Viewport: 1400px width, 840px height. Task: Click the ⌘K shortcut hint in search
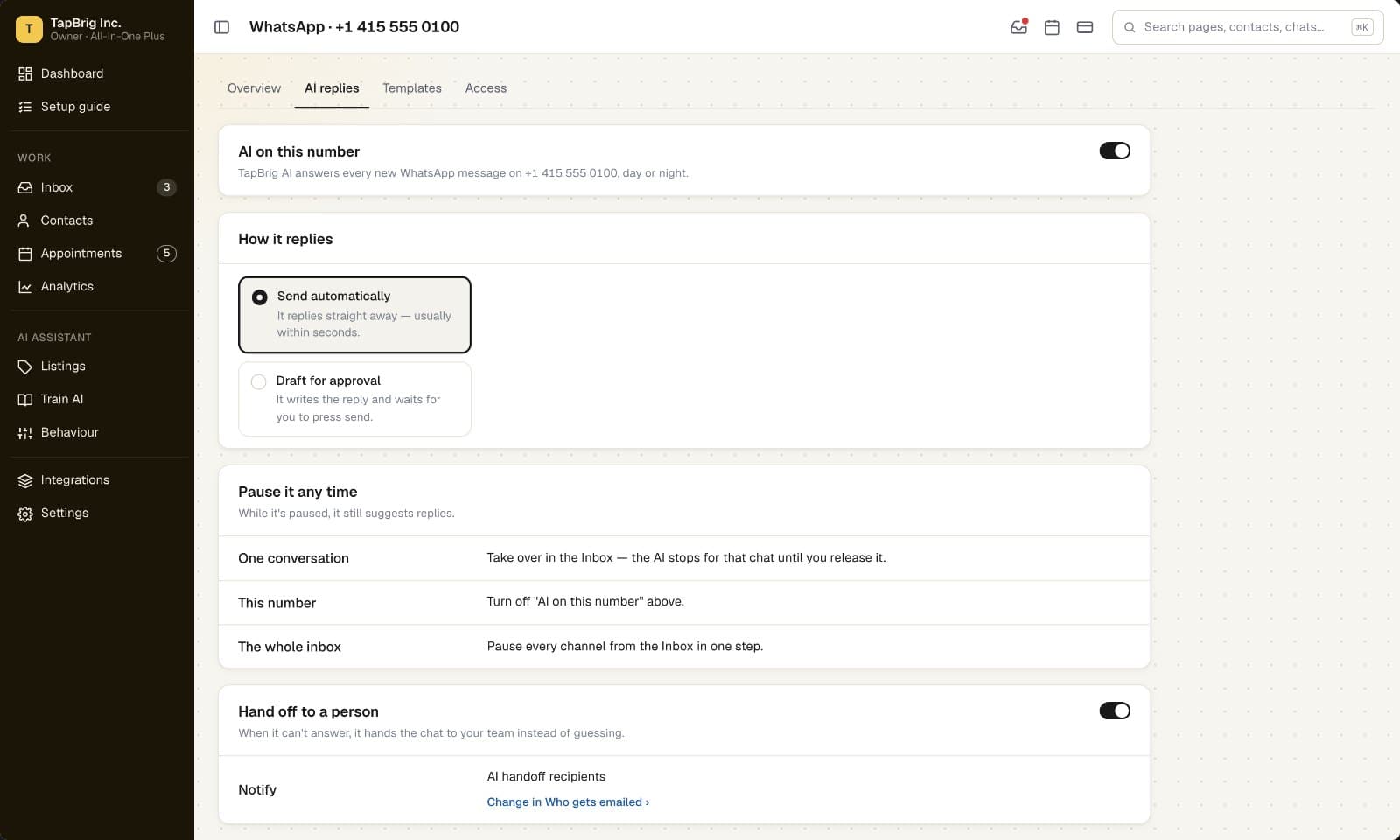pos(1362,27)
